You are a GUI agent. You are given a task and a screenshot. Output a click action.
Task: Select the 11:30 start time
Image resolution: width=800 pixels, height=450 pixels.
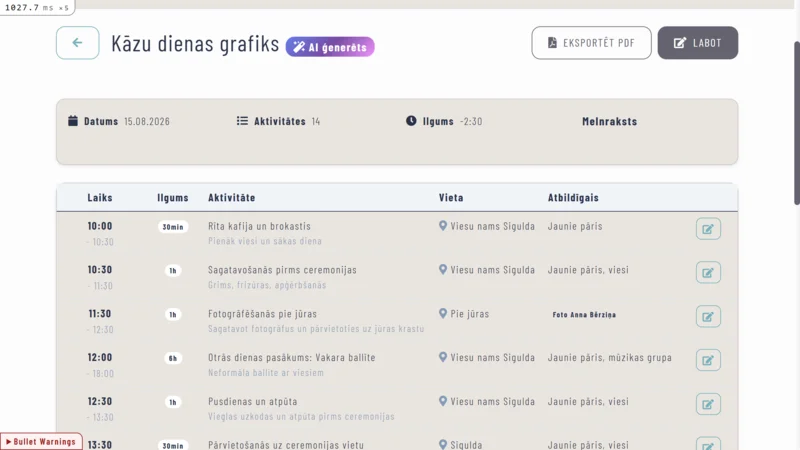99,314
